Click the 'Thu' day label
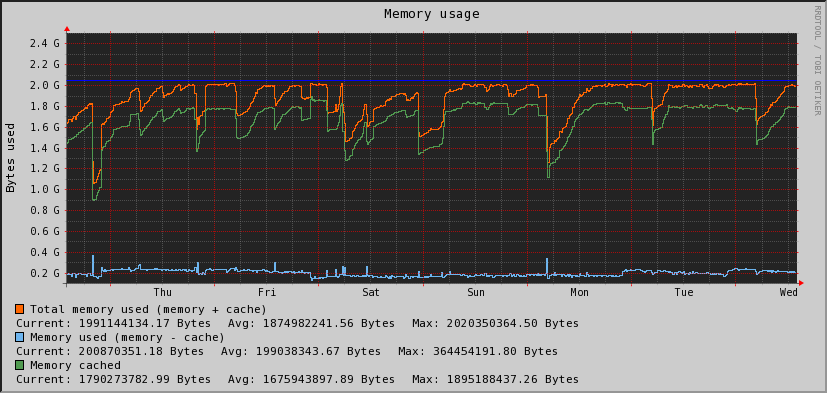 [162, 292]
